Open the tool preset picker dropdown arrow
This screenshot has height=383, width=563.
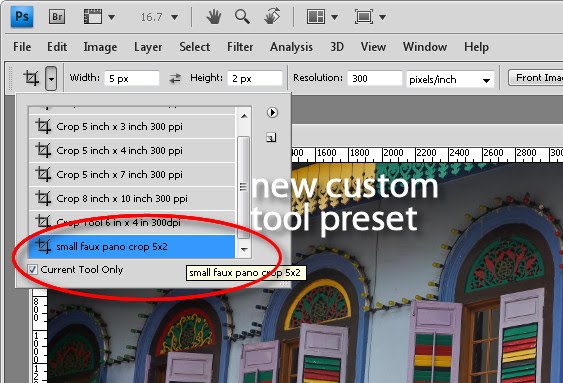[51, 78]
